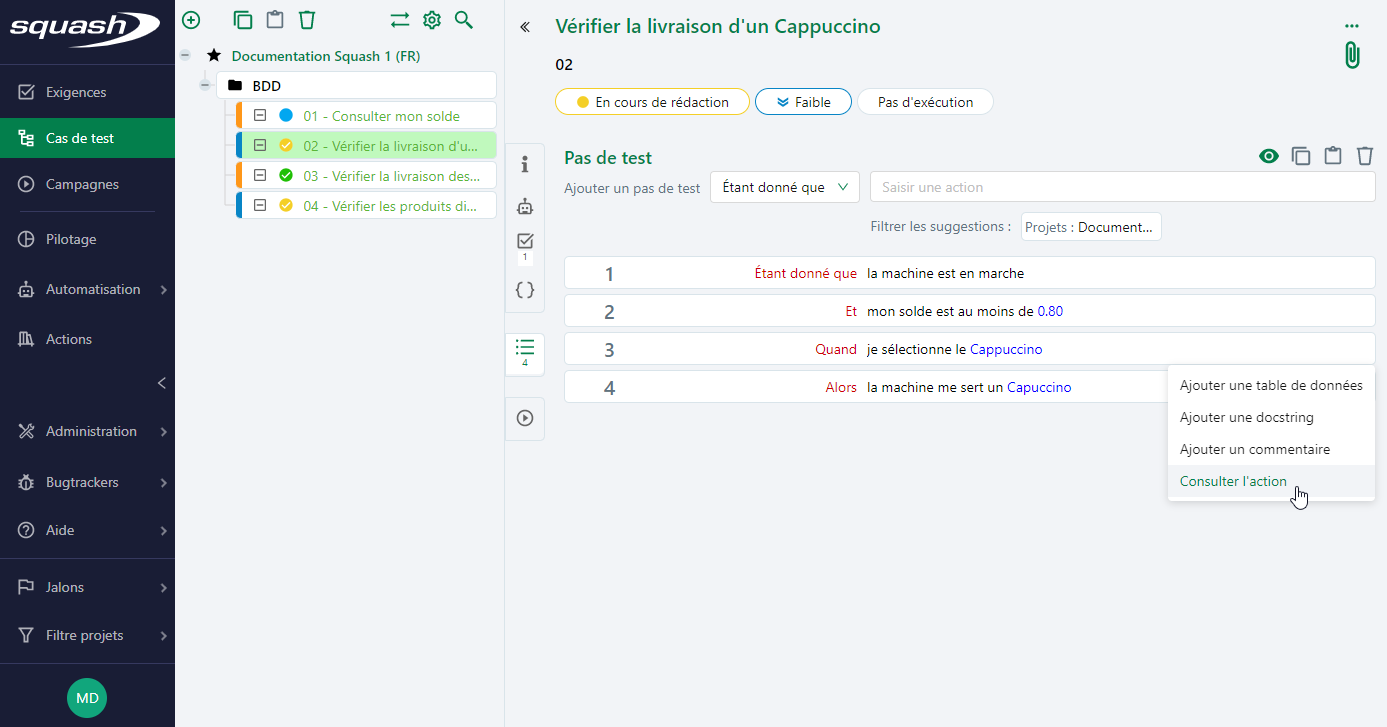Select Ajouter une docstring menu entry
Screen dimensions: 1387x727
[1246, 417]
